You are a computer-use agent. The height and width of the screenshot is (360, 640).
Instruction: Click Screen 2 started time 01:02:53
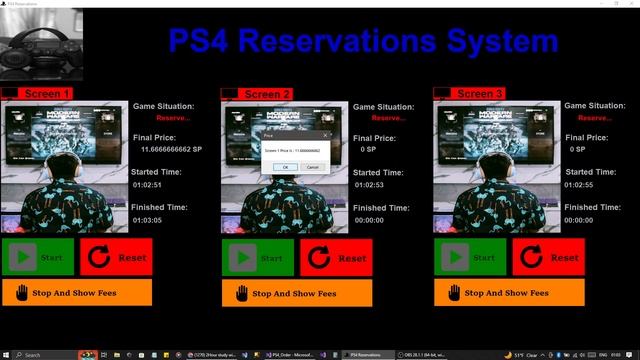[369, 185]
